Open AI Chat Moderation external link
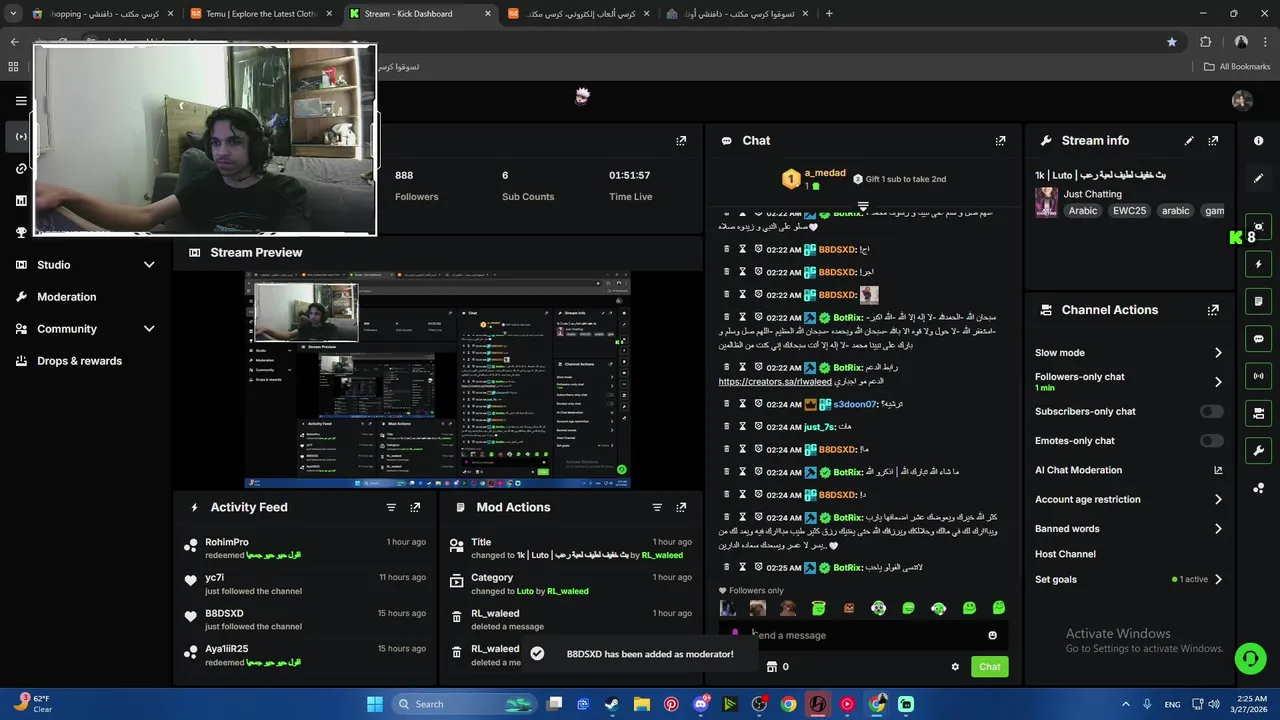The image size is (1280, 720). [x=1218, y=470]
